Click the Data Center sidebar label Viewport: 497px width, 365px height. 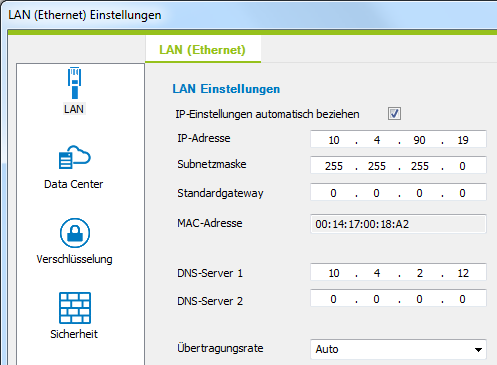click(74, 184)
